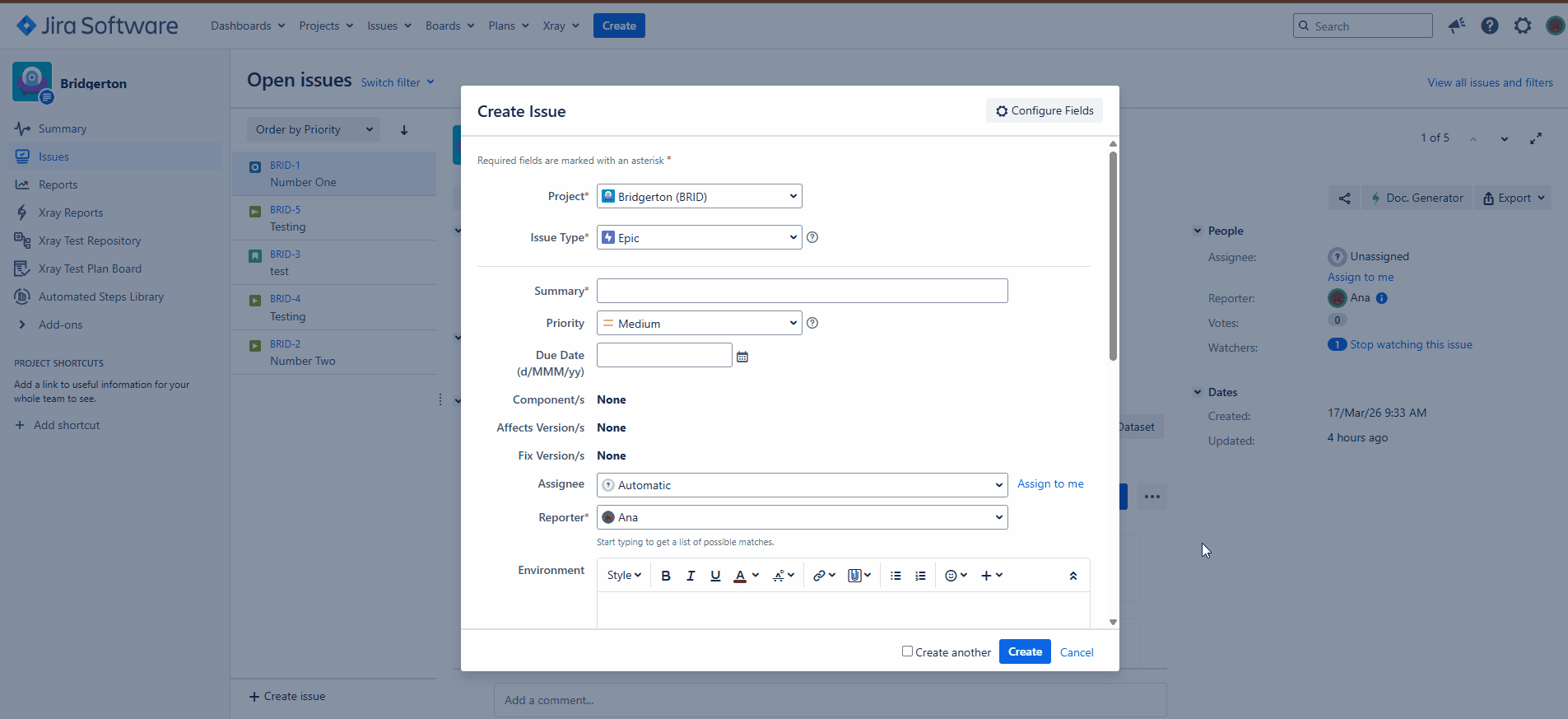This screenshot has width=1568, height=719.
Task: Open the Doc. Generator button
Action: 1417,198
